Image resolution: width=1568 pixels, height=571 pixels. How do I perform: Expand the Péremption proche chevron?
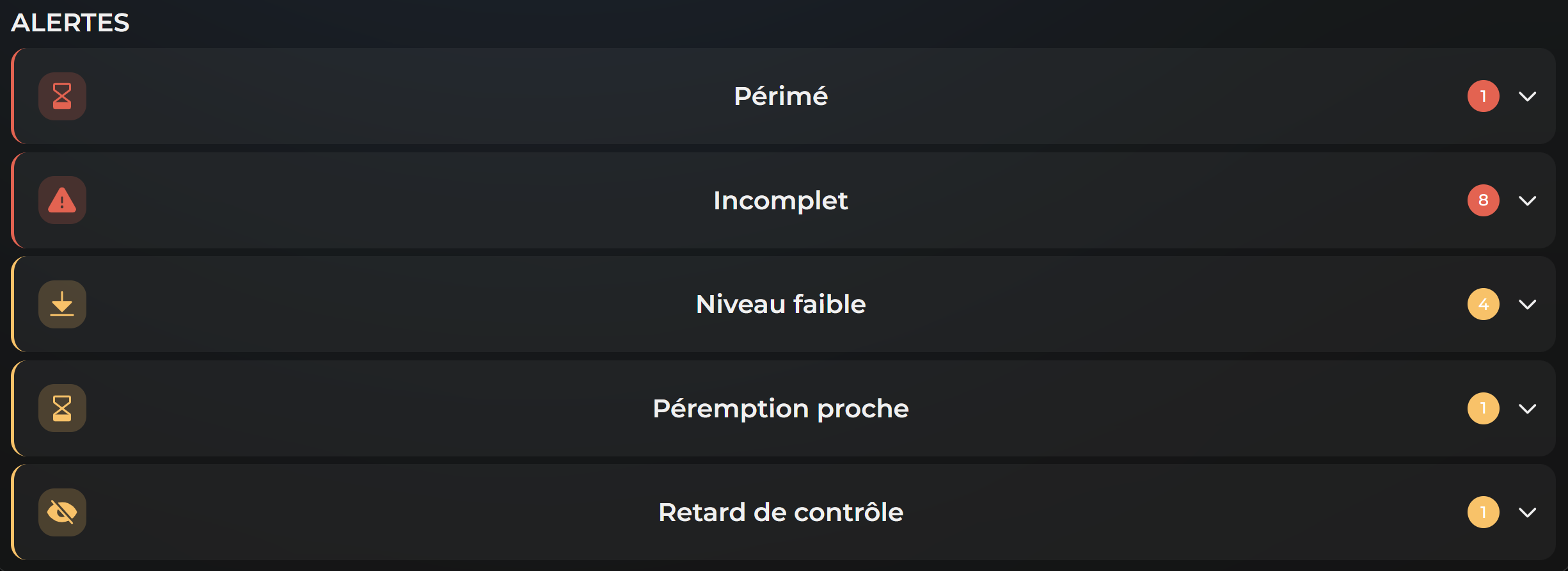1527,408
